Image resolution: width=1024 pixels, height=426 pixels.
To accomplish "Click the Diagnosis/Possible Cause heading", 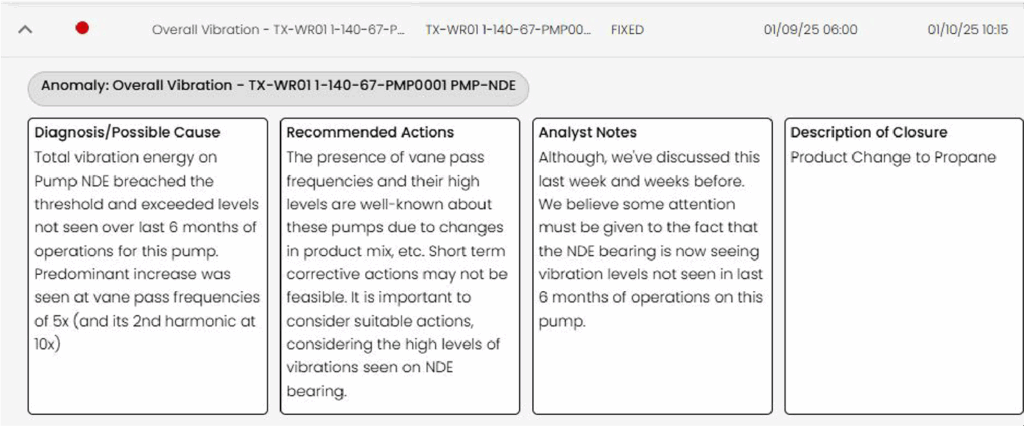I will pyautogui.click(x=127, y=133).
